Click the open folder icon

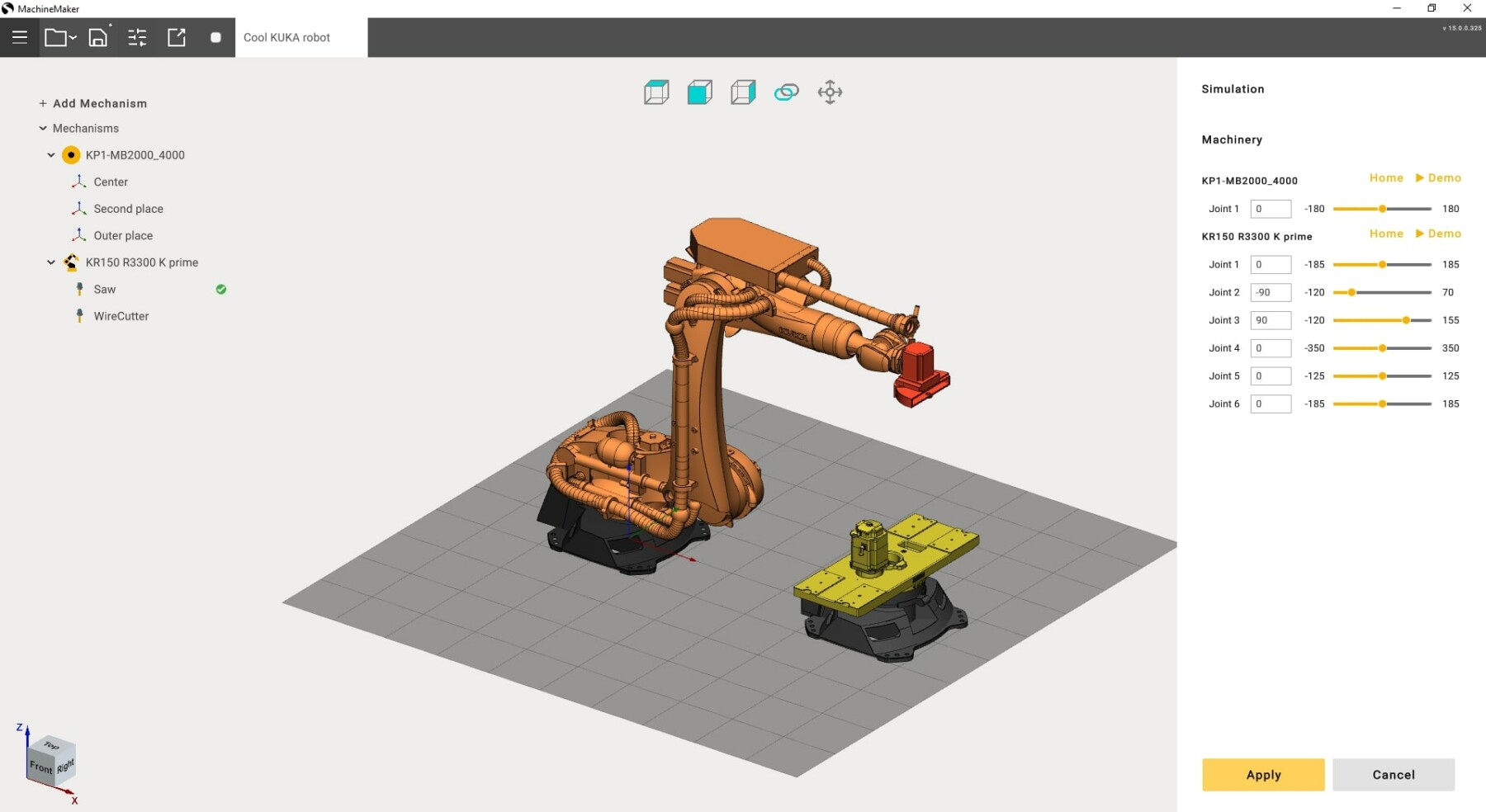(59, 37)
